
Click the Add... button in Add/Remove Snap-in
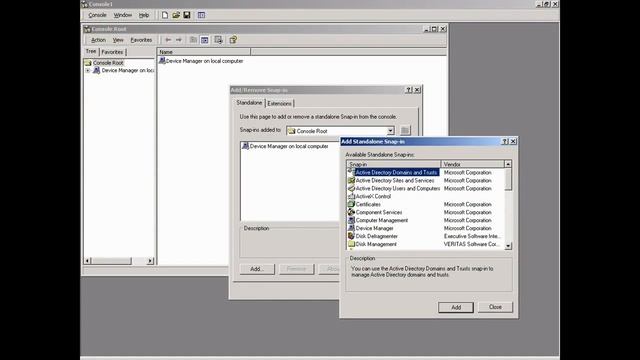point(257,269)
